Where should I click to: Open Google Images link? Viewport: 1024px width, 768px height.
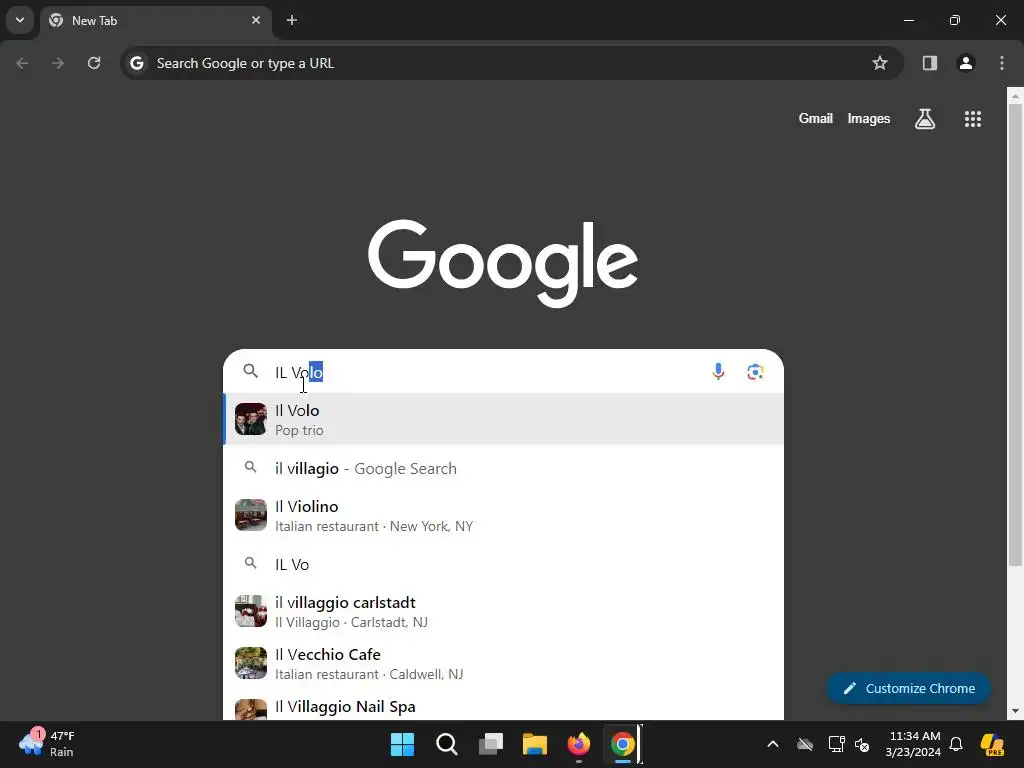click(x=869, y=119)
